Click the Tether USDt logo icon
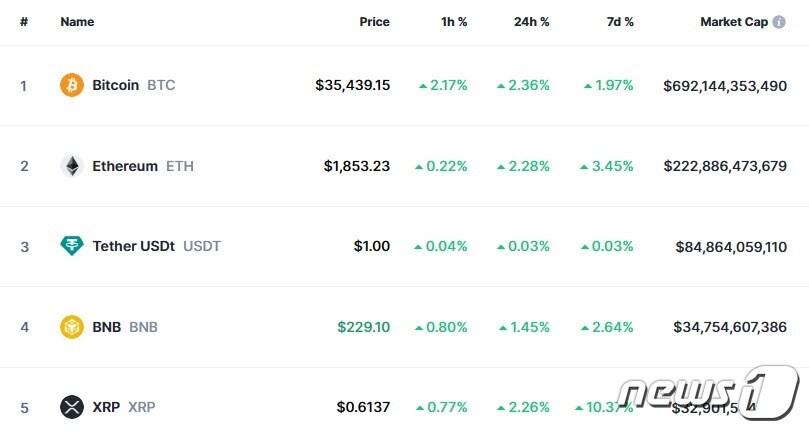Image resolution: width=809 pixels, height=432 pixels. (x=72, y=246)
